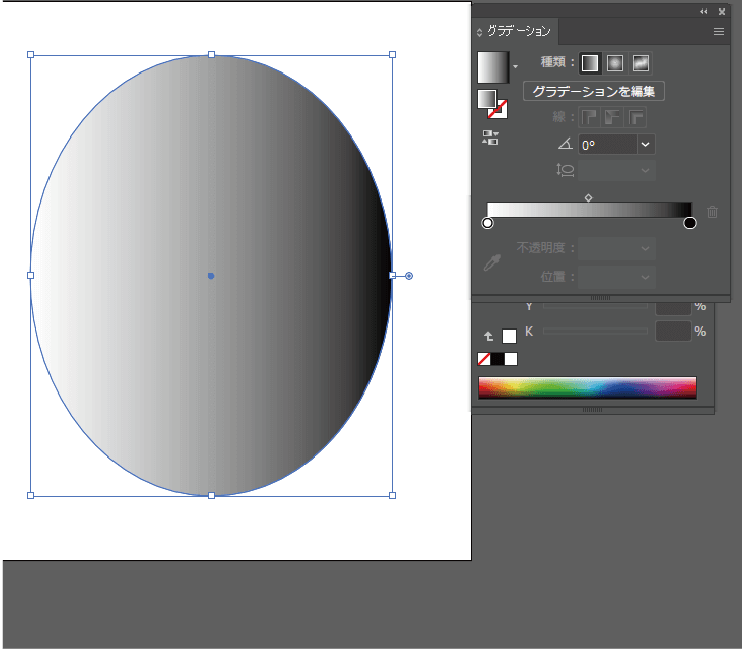The width and height of the screenshot is (742, 652).
Task: Click the None swatch in Color panel
Action: (484, 359)
